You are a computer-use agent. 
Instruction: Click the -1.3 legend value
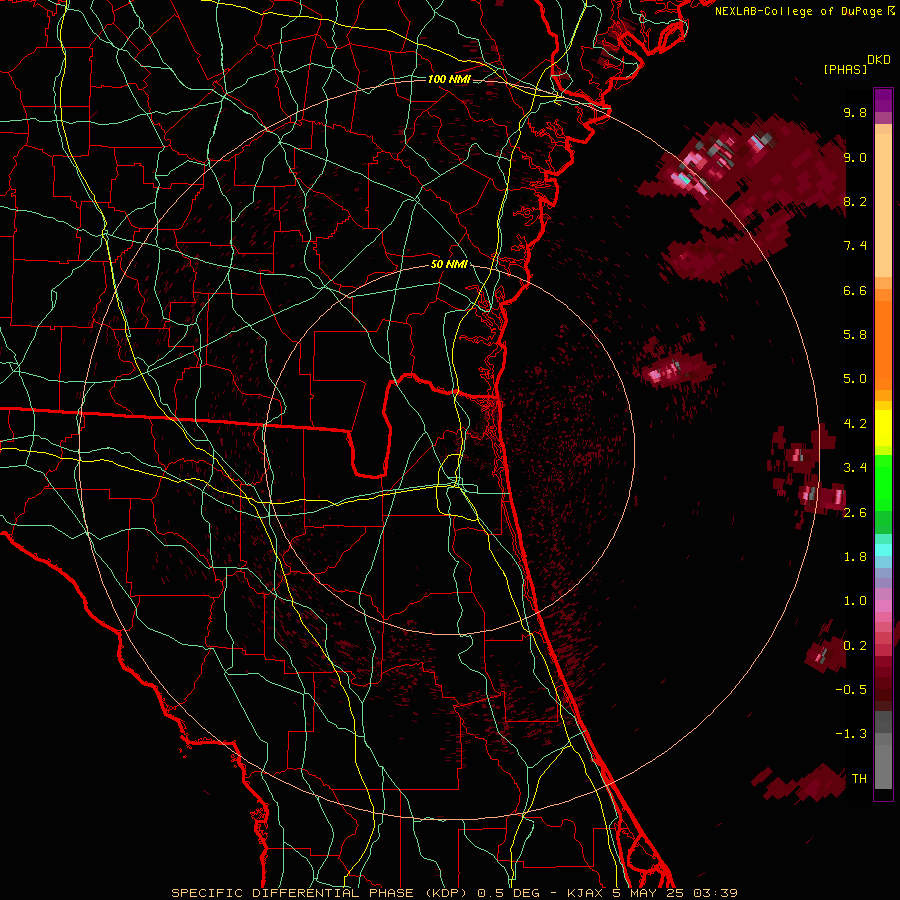pyautogui.click(x=851, y=734)
